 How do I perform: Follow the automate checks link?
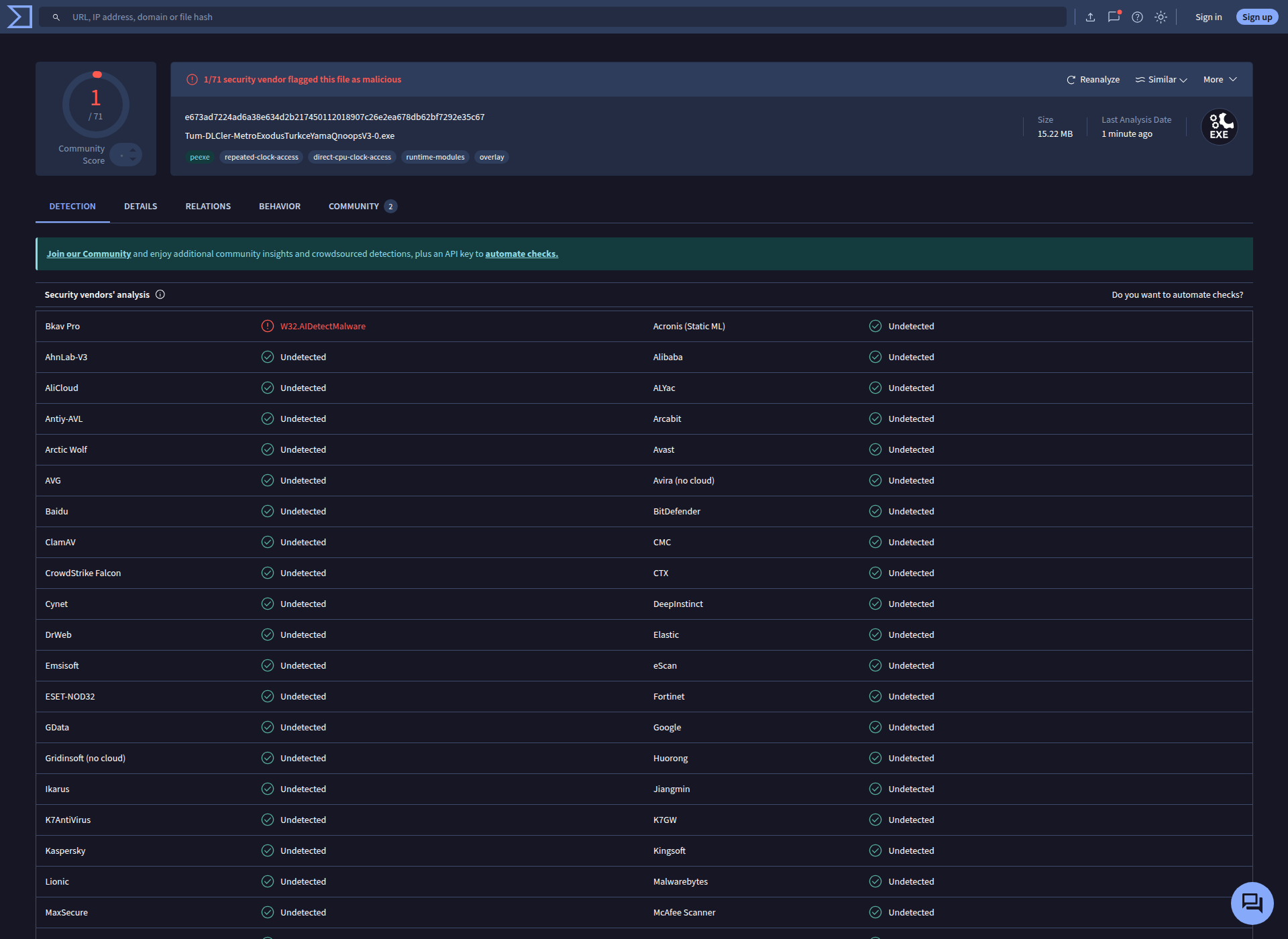click(x=522, y=254)
